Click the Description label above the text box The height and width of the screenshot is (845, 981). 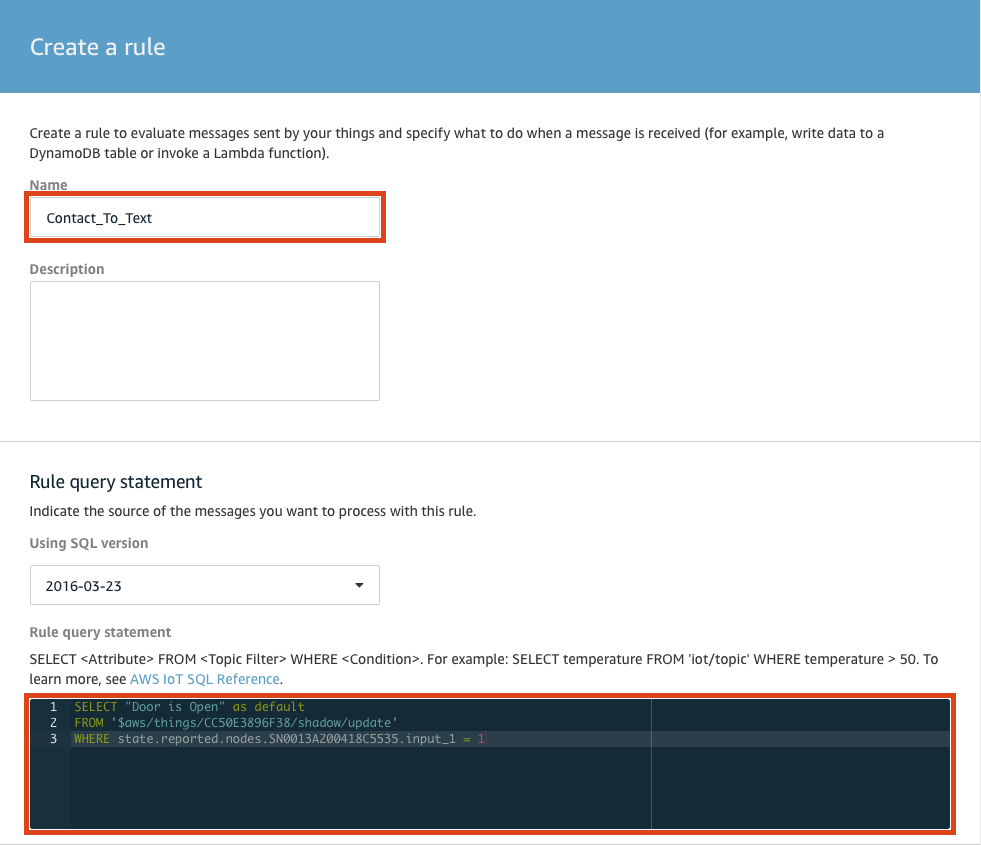pyautogui.click(x=67, y=269)
